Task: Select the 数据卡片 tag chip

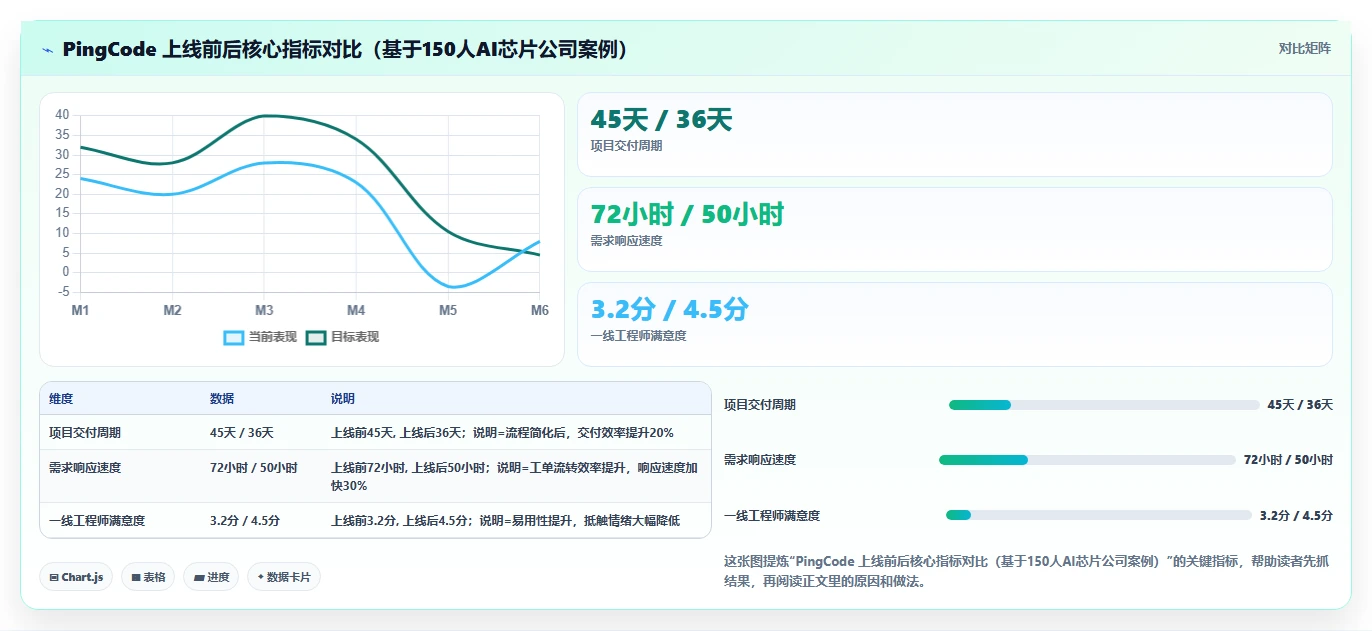Action: click(x=284, y=577)
